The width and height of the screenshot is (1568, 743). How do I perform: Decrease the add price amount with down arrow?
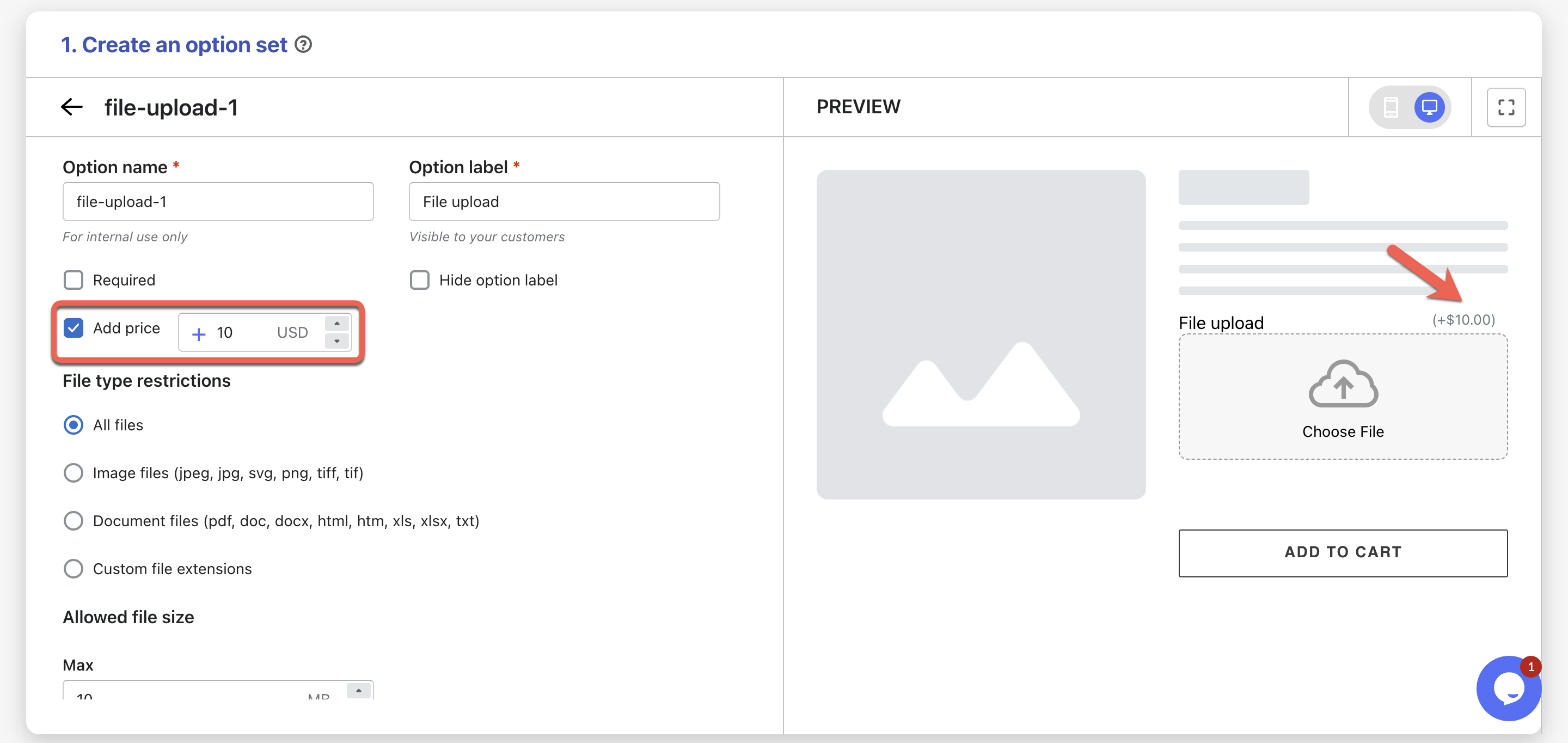336,341
